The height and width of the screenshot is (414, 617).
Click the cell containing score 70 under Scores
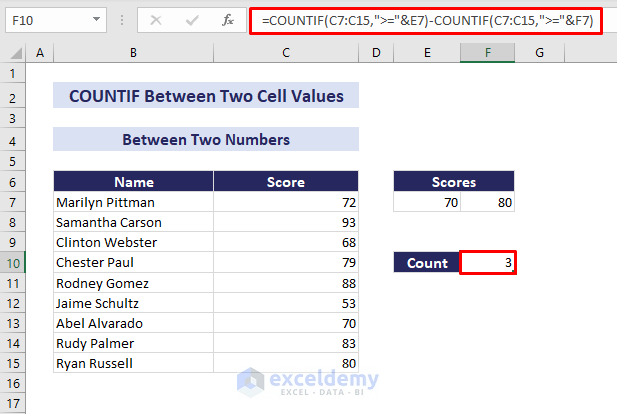coord(427,203)
